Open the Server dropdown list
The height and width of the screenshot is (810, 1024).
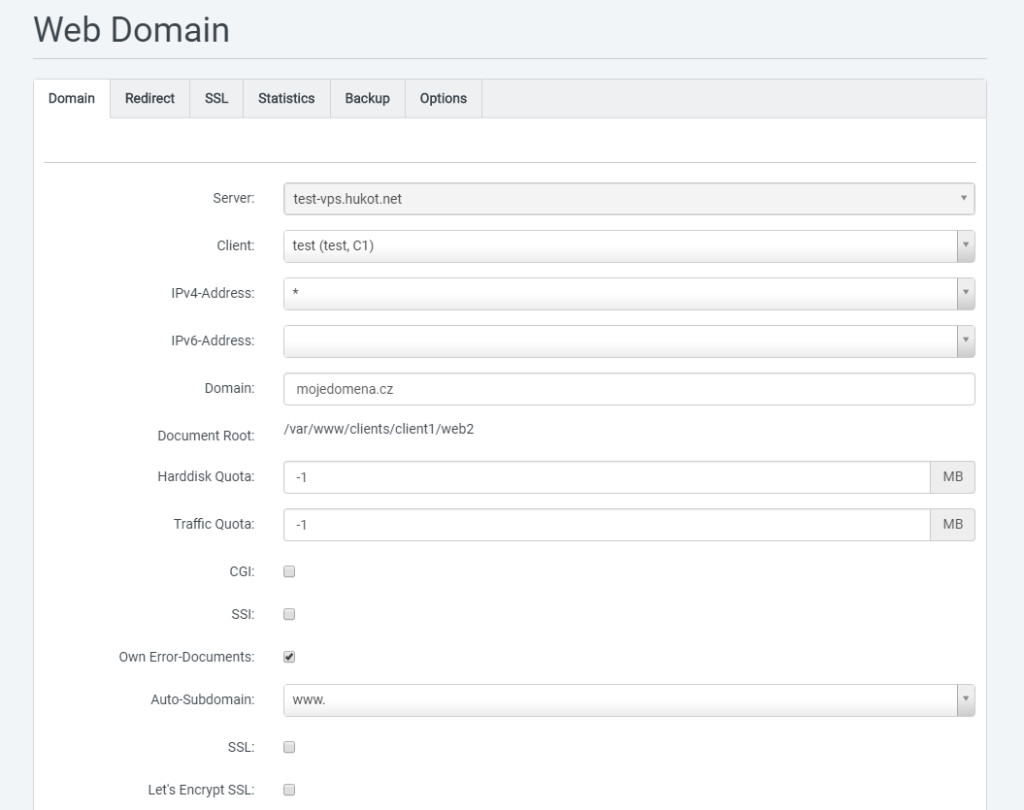[x=628, y=199]
